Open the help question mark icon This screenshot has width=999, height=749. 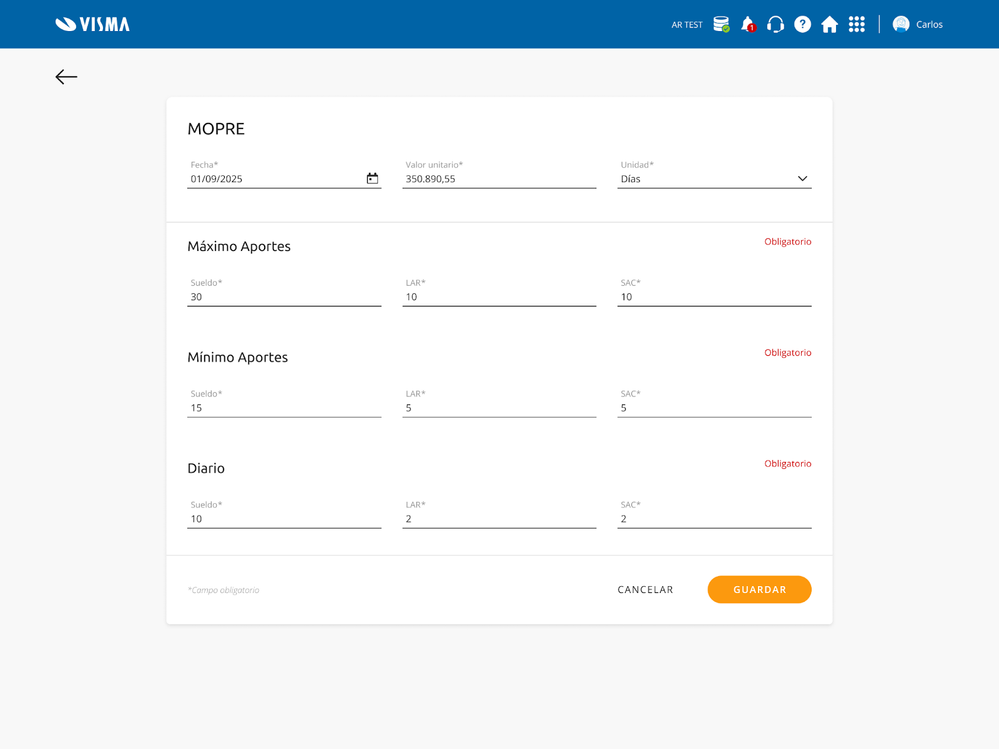point(802,24)
